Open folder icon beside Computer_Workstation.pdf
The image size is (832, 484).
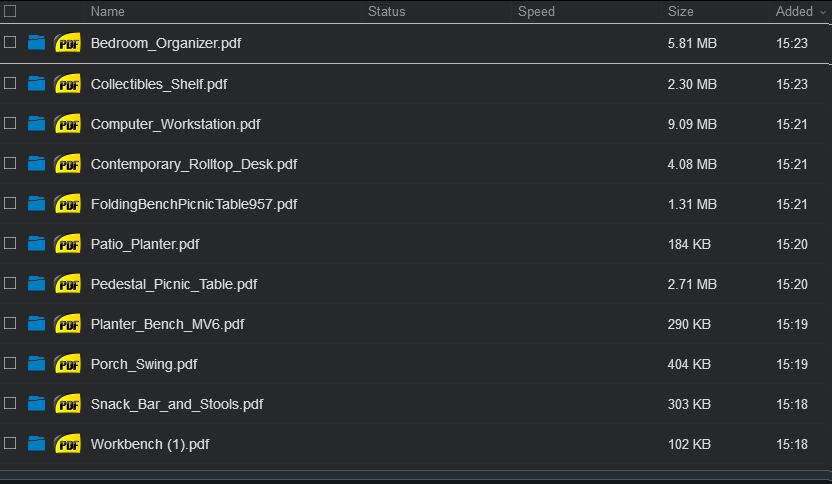37,124
